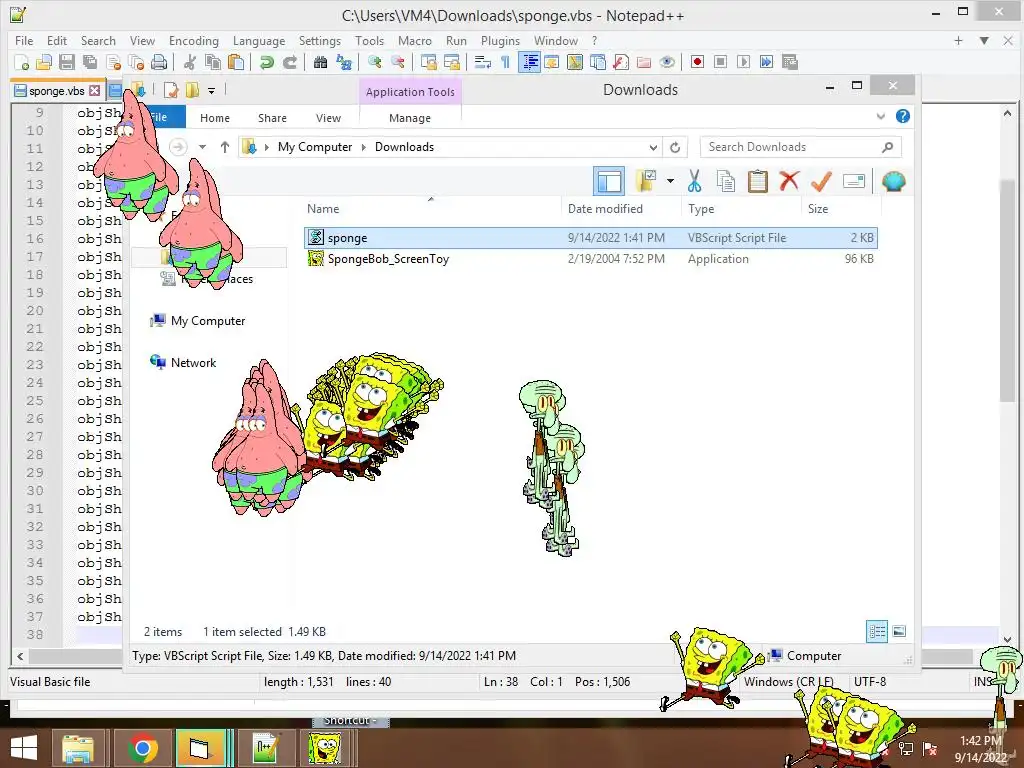Click the Zoom In magnifier icon
The height and width of the screenshot is (768, 1024).
coord(374,62)
